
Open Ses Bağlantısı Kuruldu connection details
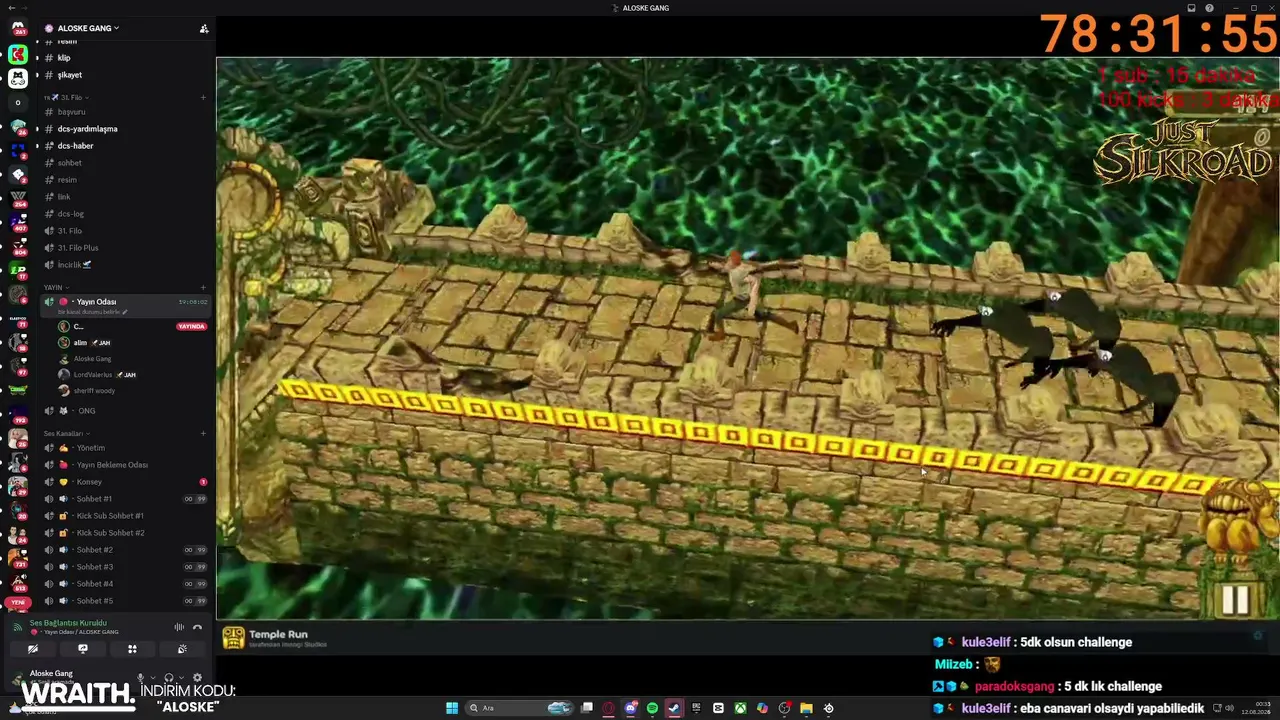68,623
